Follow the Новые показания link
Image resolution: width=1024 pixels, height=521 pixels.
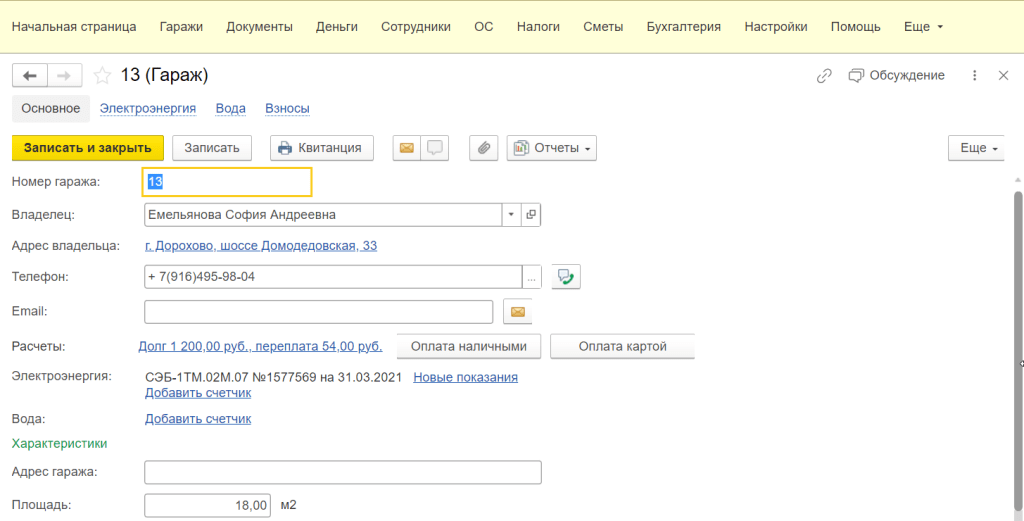(x=465, y=377)
